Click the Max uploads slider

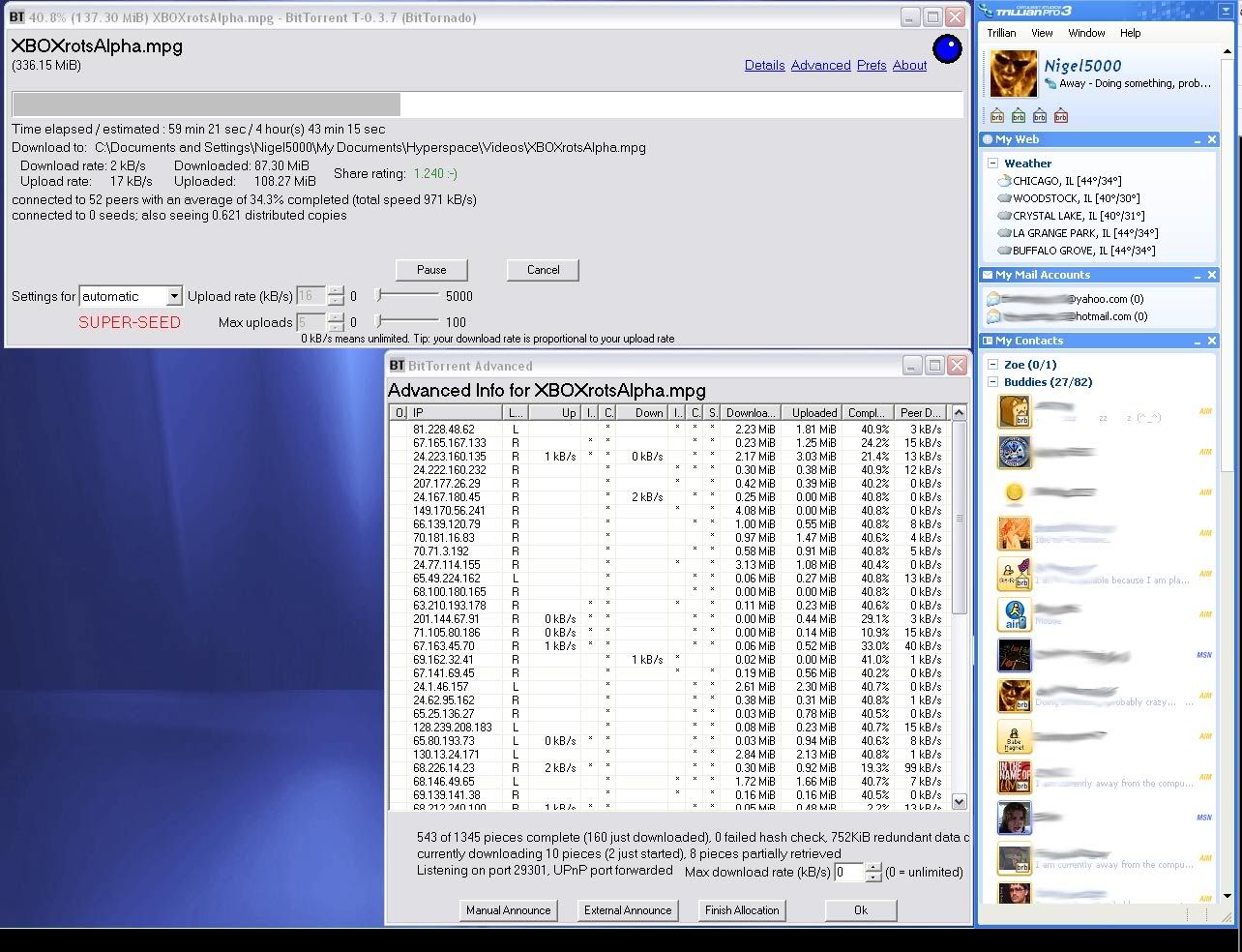[x=408, y=321]
